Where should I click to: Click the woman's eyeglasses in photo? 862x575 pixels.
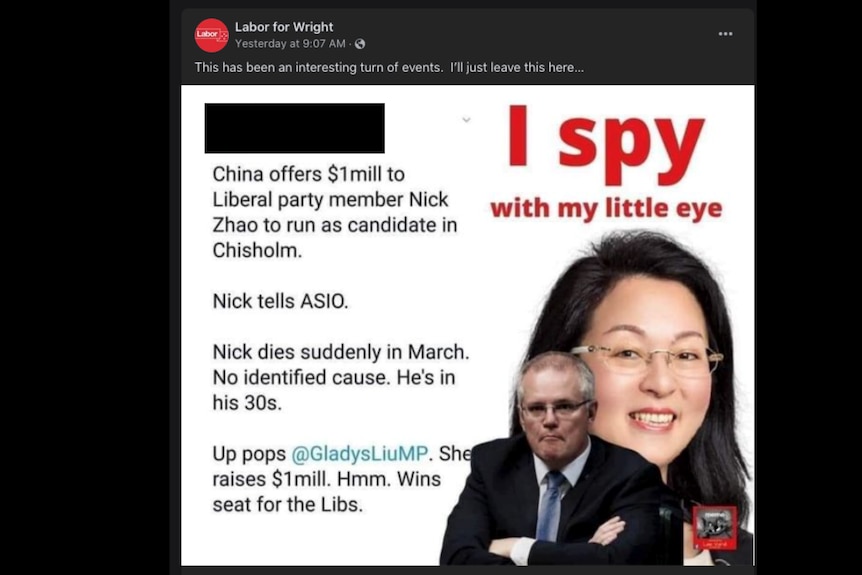point(648,358)
